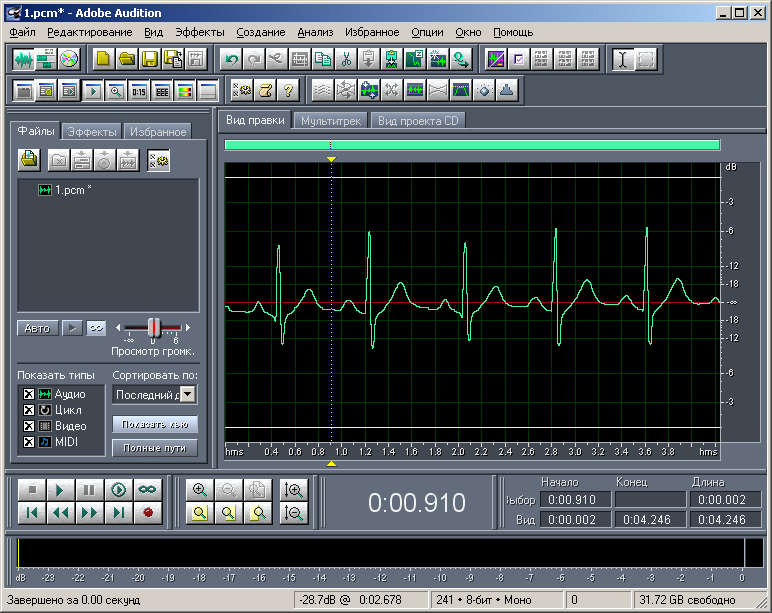Click the Copy toolbar icon
This screenshot has height=613, width=772.
click(323, 59)
